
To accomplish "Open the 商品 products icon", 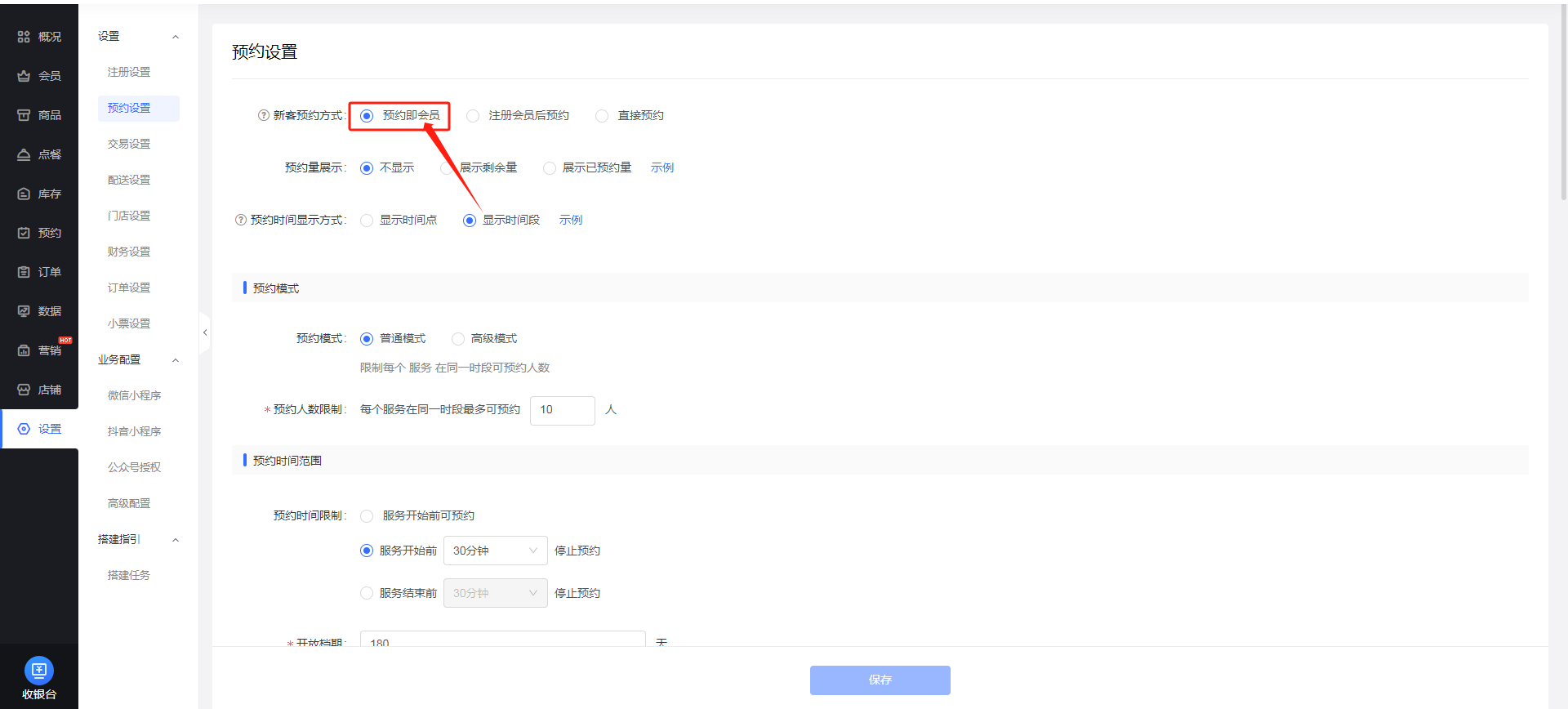I will tap(24, 115).
